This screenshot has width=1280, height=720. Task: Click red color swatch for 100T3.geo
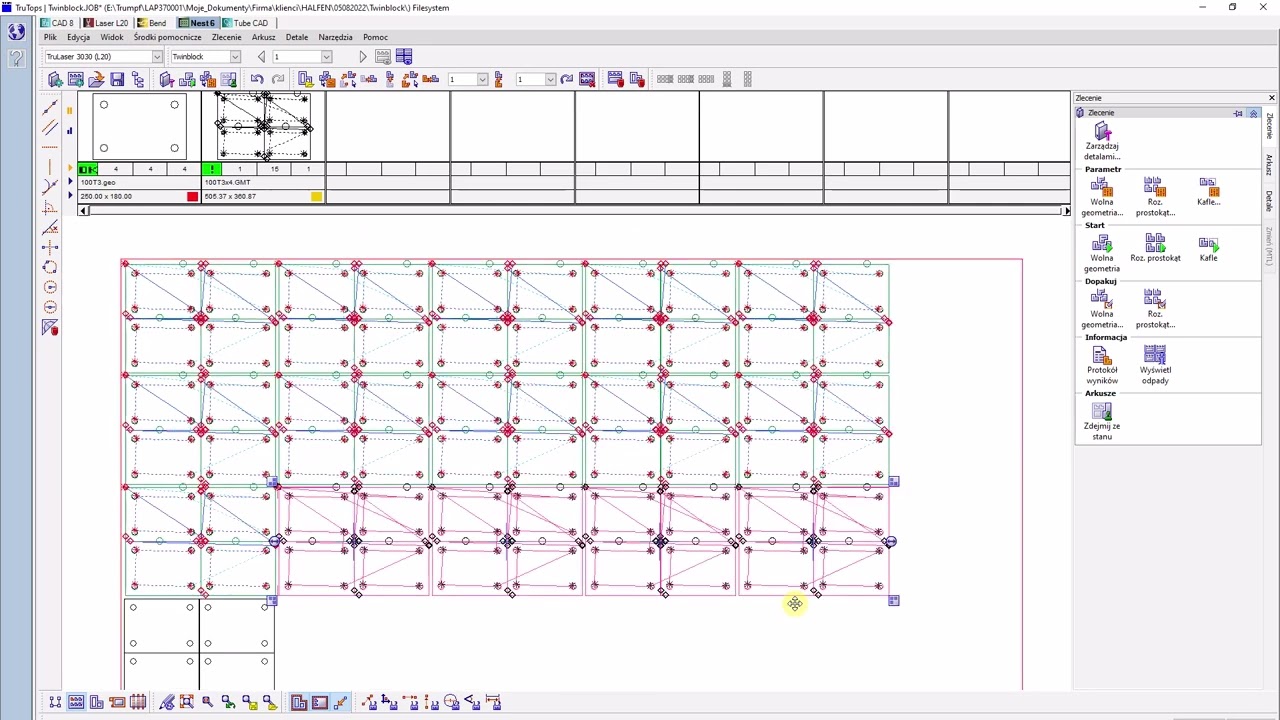(x=192, y=196)
